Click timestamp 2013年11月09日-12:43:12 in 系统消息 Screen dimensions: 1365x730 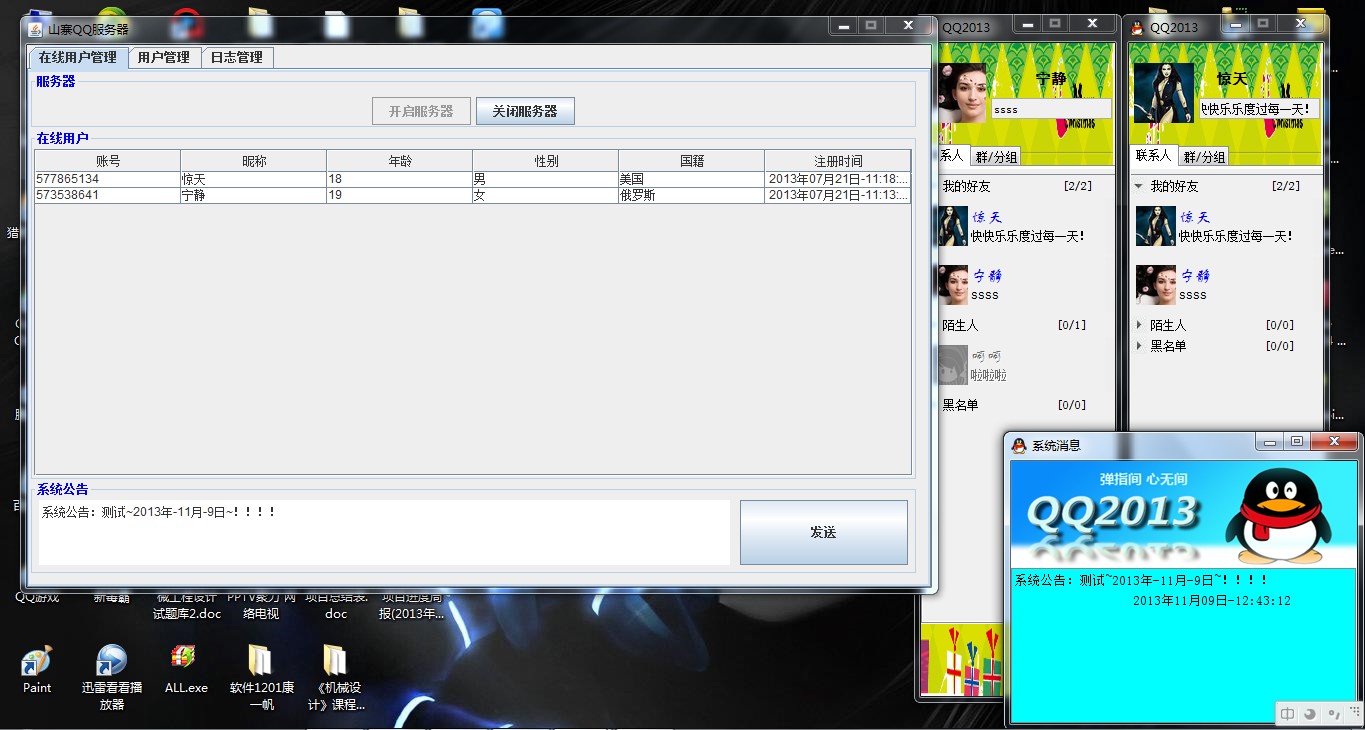click(1212, 601)
